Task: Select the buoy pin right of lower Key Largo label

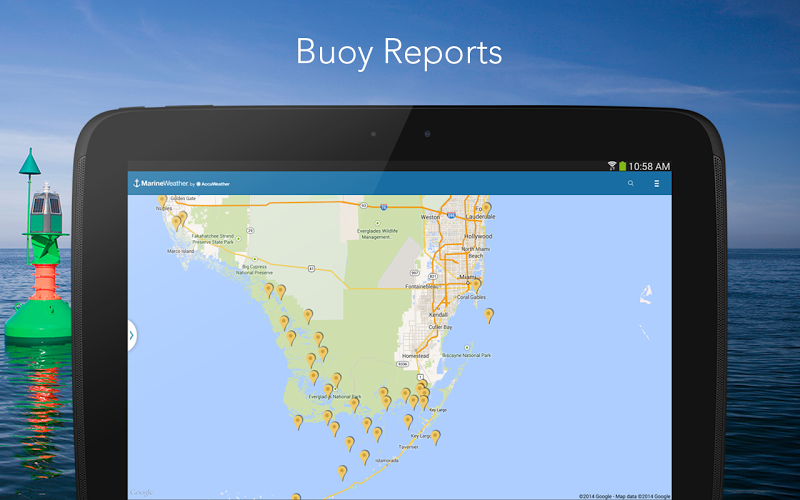Action: (x=435, y=436)
